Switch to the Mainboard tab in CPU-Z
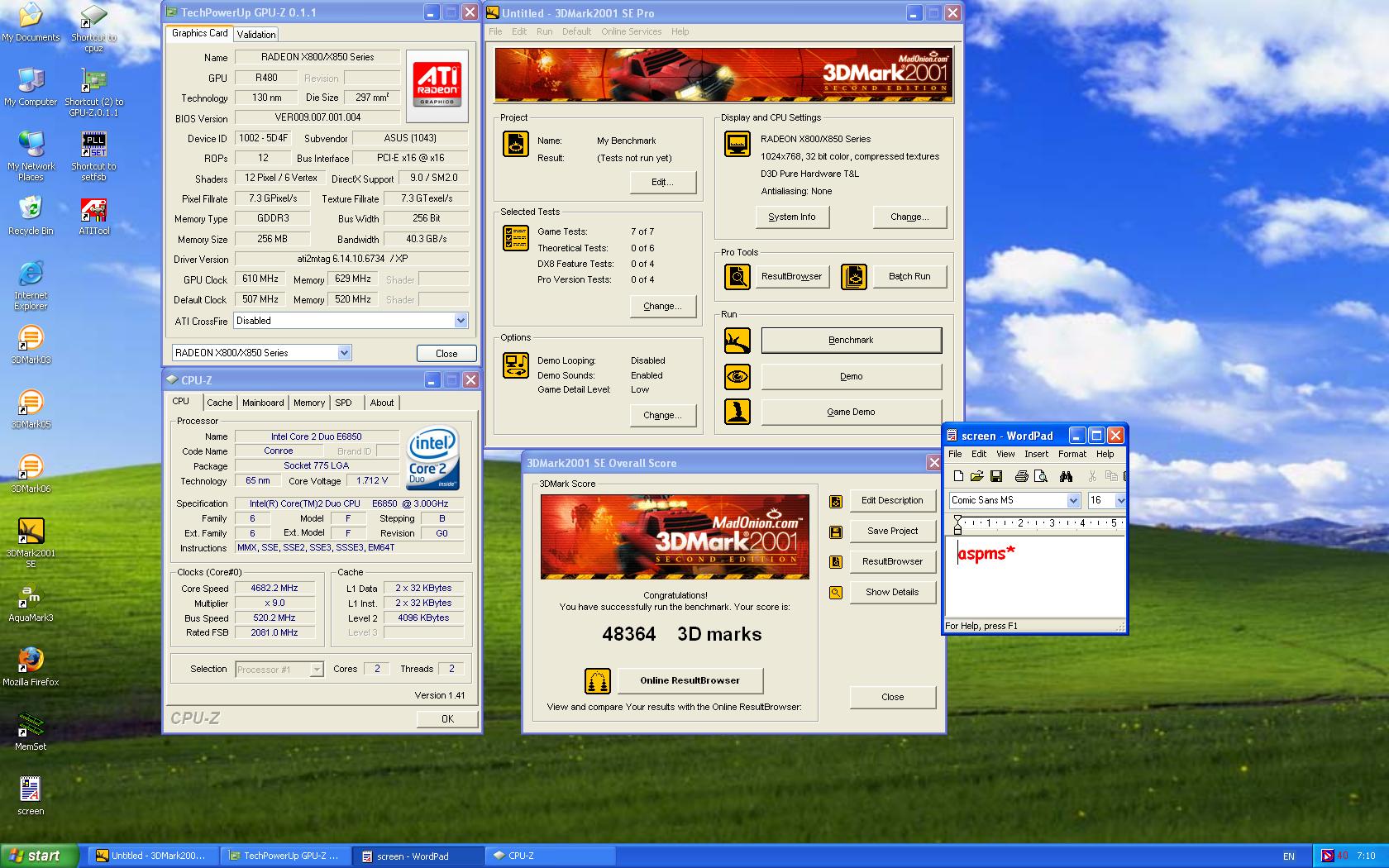The width and height of the screenshot is (1389, 868). pos(263,403)
